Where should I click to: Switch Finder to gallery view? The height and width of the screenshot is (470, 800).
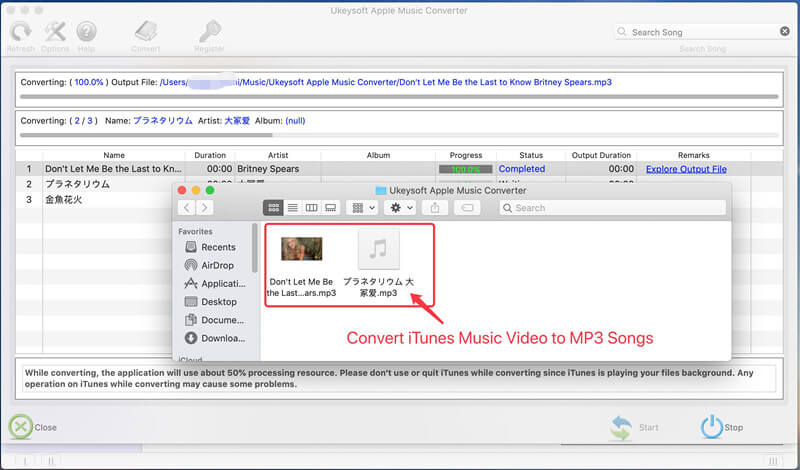tap(331, 208)
